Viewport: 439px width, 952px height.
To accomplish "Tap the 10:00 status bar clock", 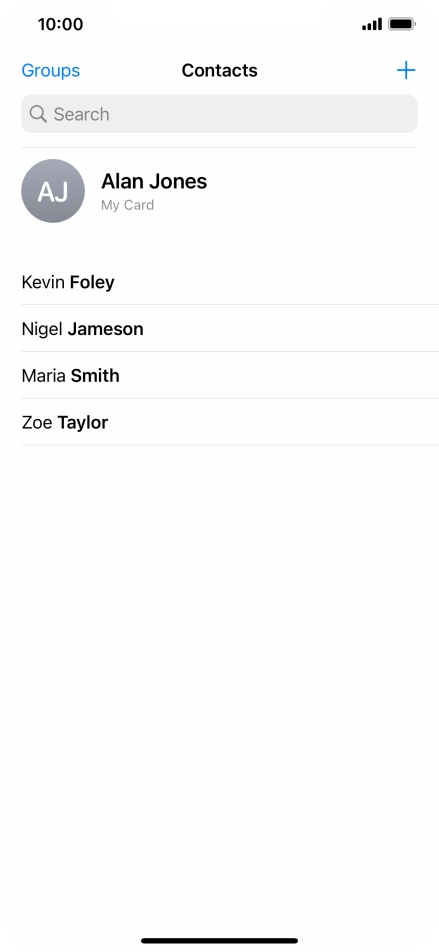I will coord(60,24).
